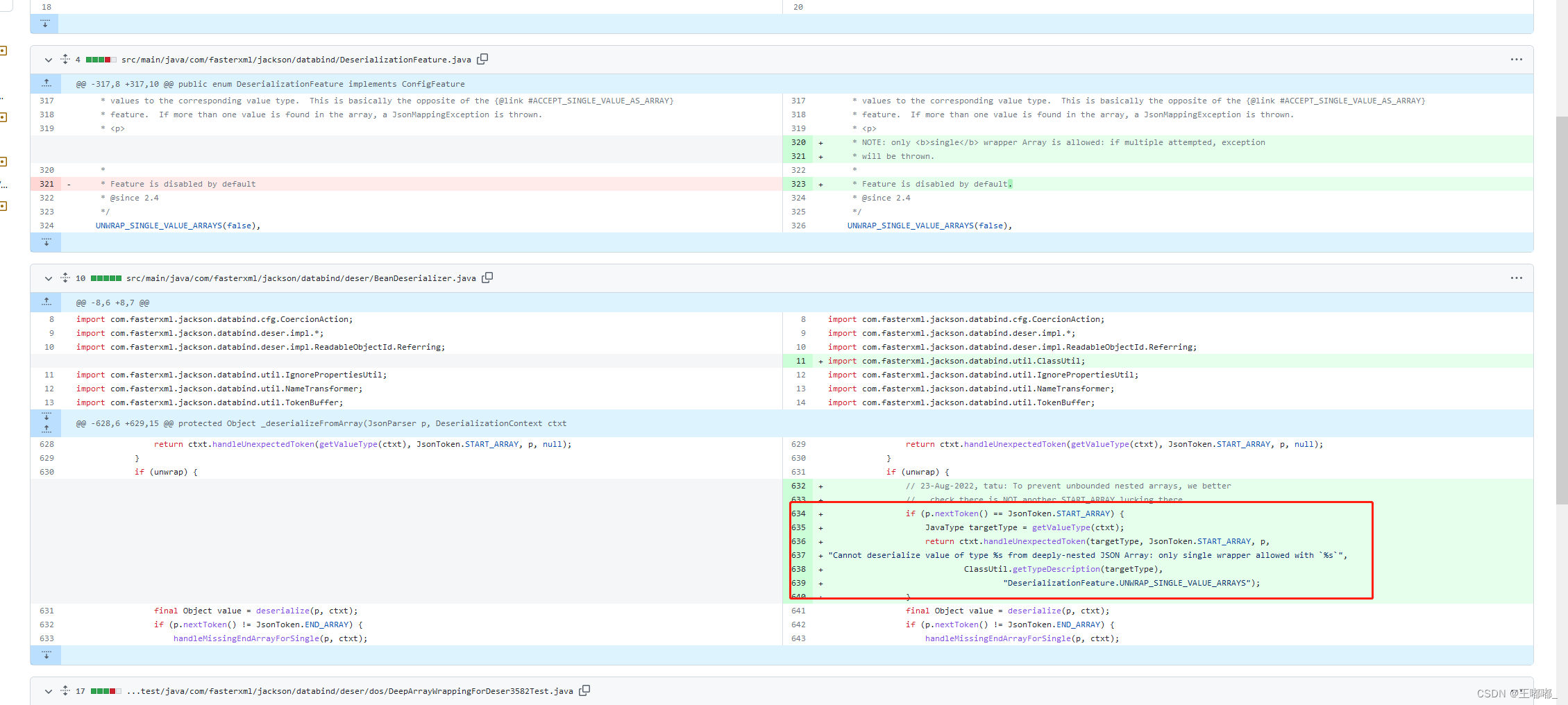Open the DeserializationFeature.java file path link
The height and width of the screenshot is (705, 1568).
click(x=296, y=60)
